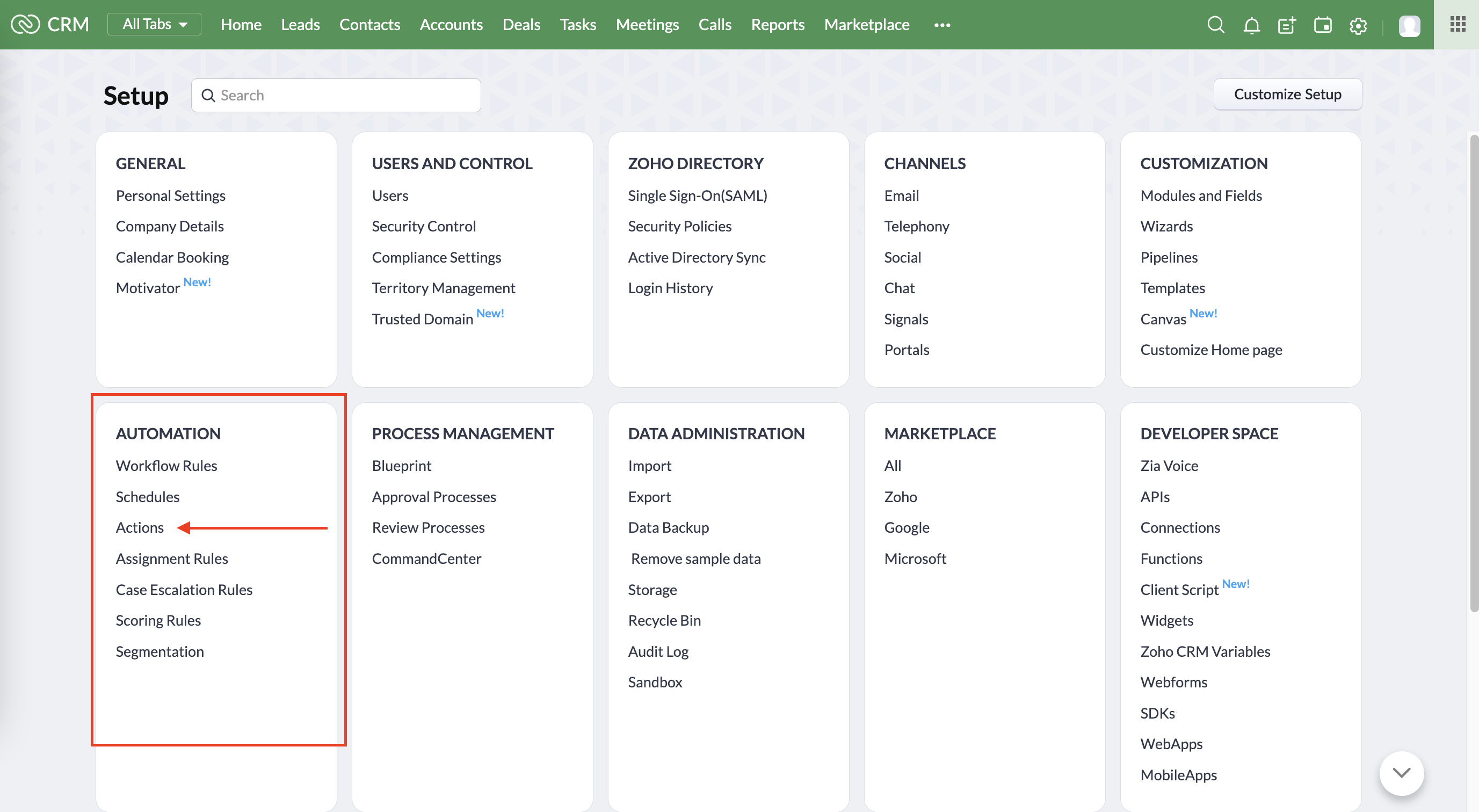Go to the Home tab
The width and height of the screenshot is (1479, 812).
(x=241, y=25)
